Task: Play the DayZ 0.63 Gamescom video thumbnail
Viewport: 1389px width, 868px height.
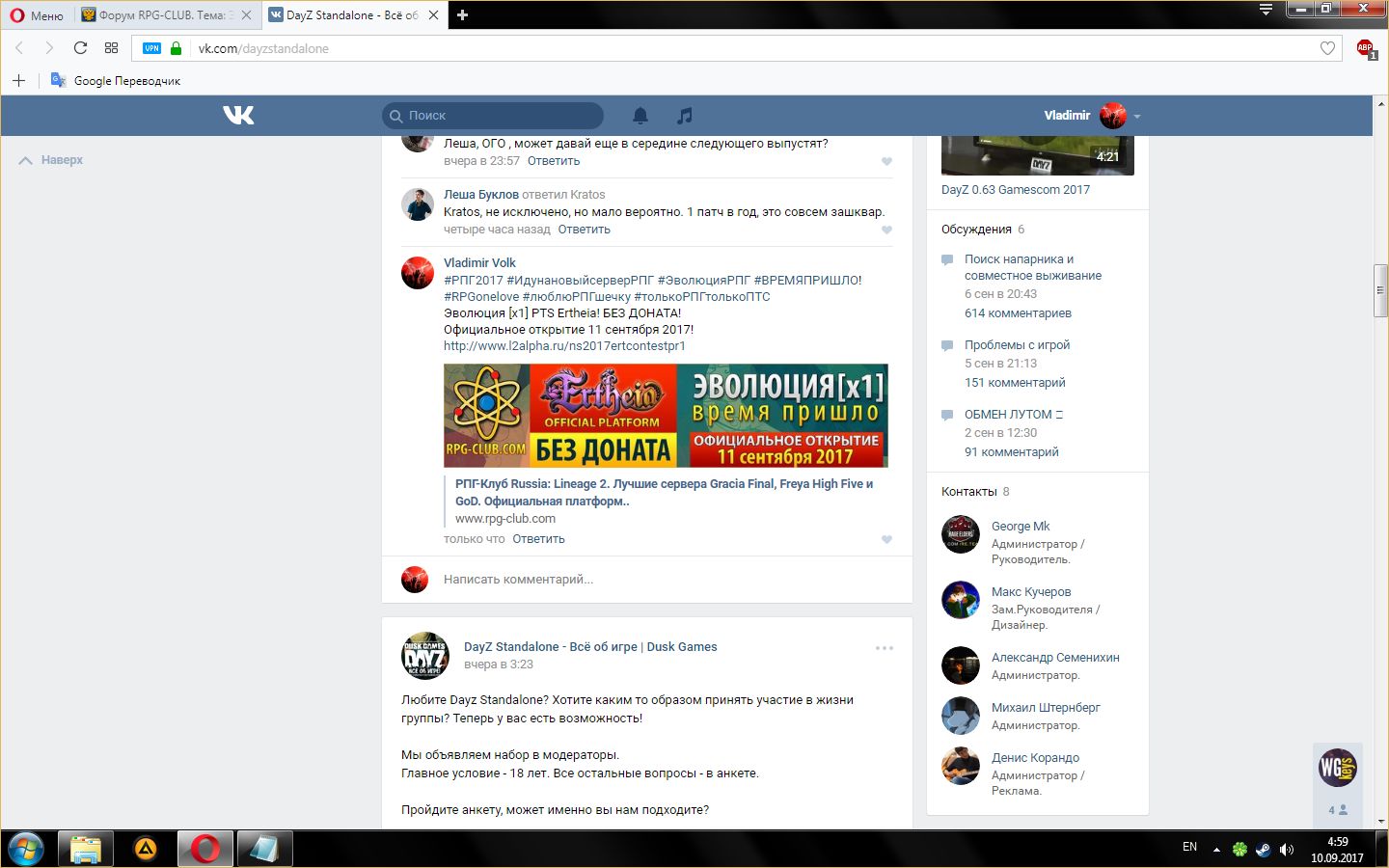Action: click(1037, 156)
